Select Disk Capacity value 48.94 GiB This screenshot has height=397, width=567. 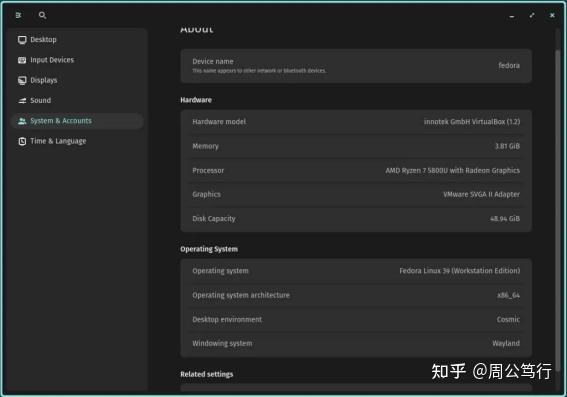[x=505, y=219]
